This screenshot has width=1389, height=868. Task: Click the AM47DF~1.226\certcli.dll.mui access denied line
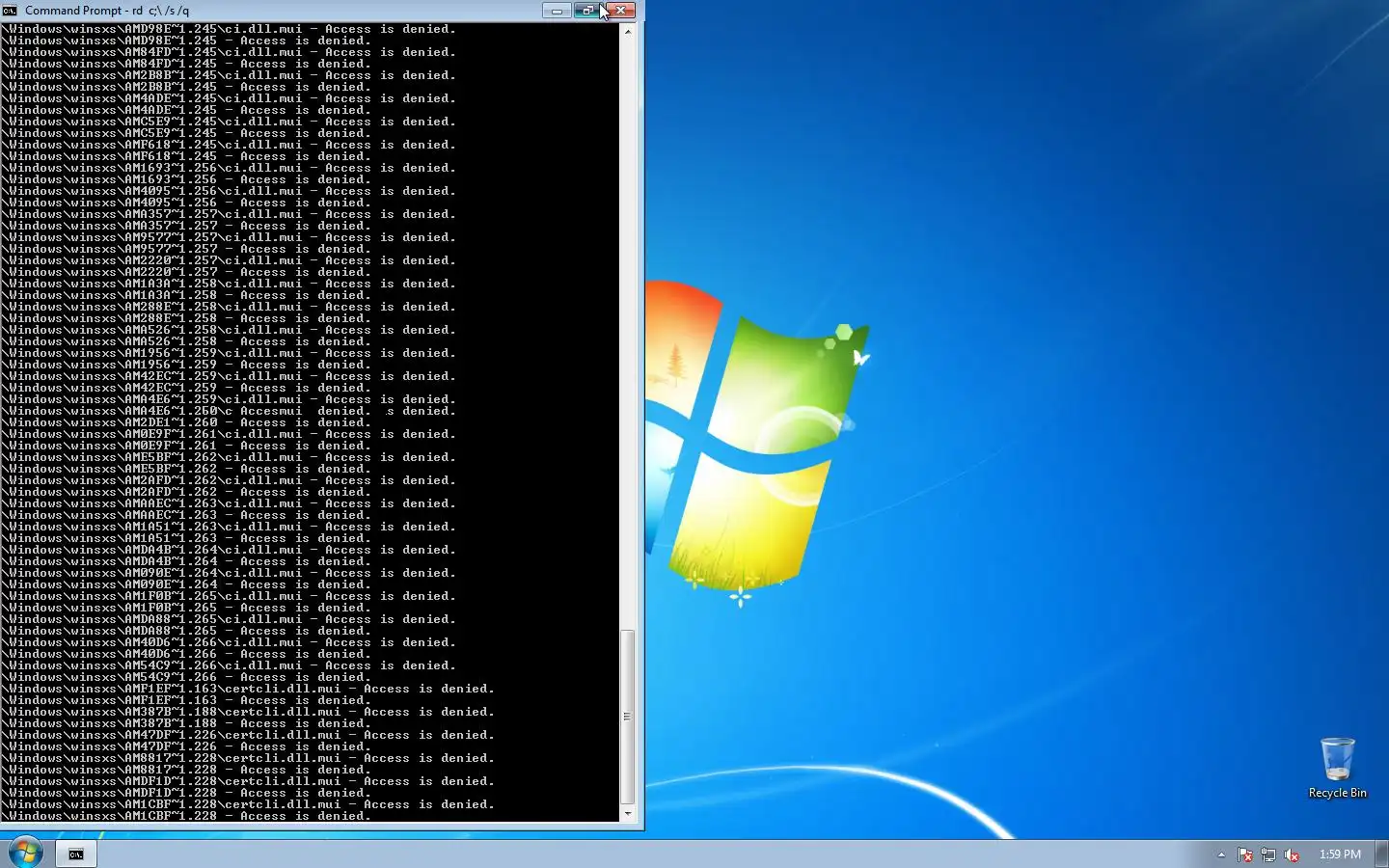click(x=248, y=735)
